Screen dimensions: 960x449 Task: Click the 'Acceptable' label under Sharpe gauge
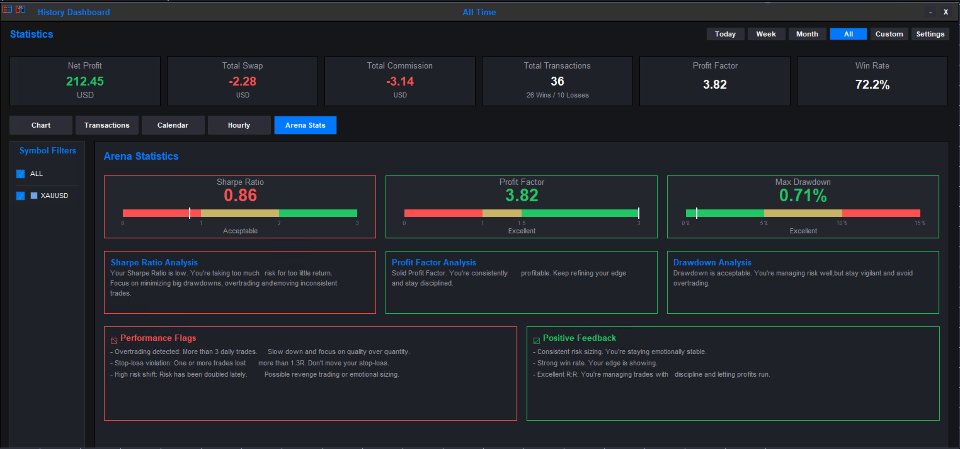click(240, 232)
